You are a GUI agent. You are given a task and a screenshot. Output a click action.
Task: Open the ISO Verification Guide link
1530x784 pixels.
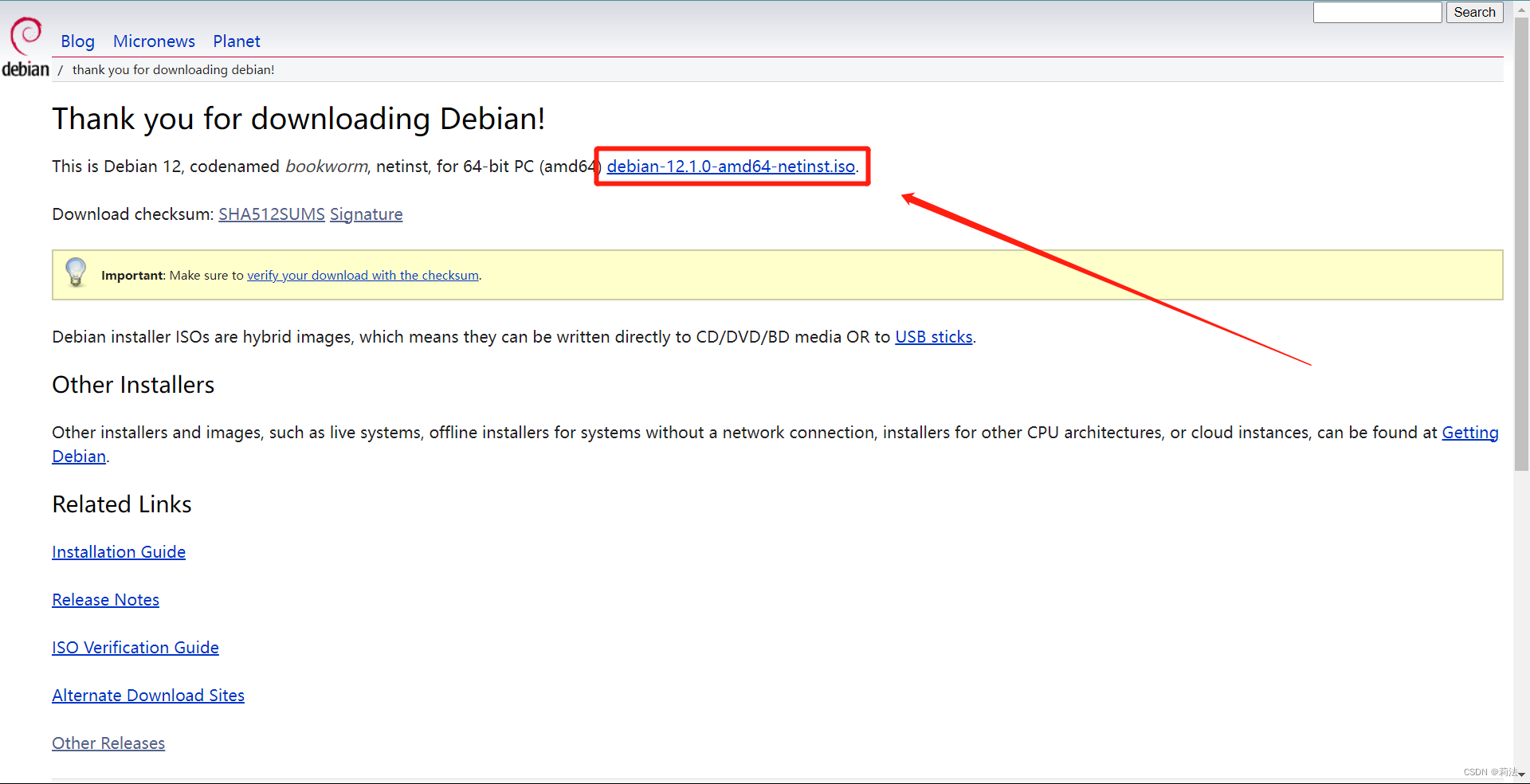pyautogui.click(x=135, y=648)
